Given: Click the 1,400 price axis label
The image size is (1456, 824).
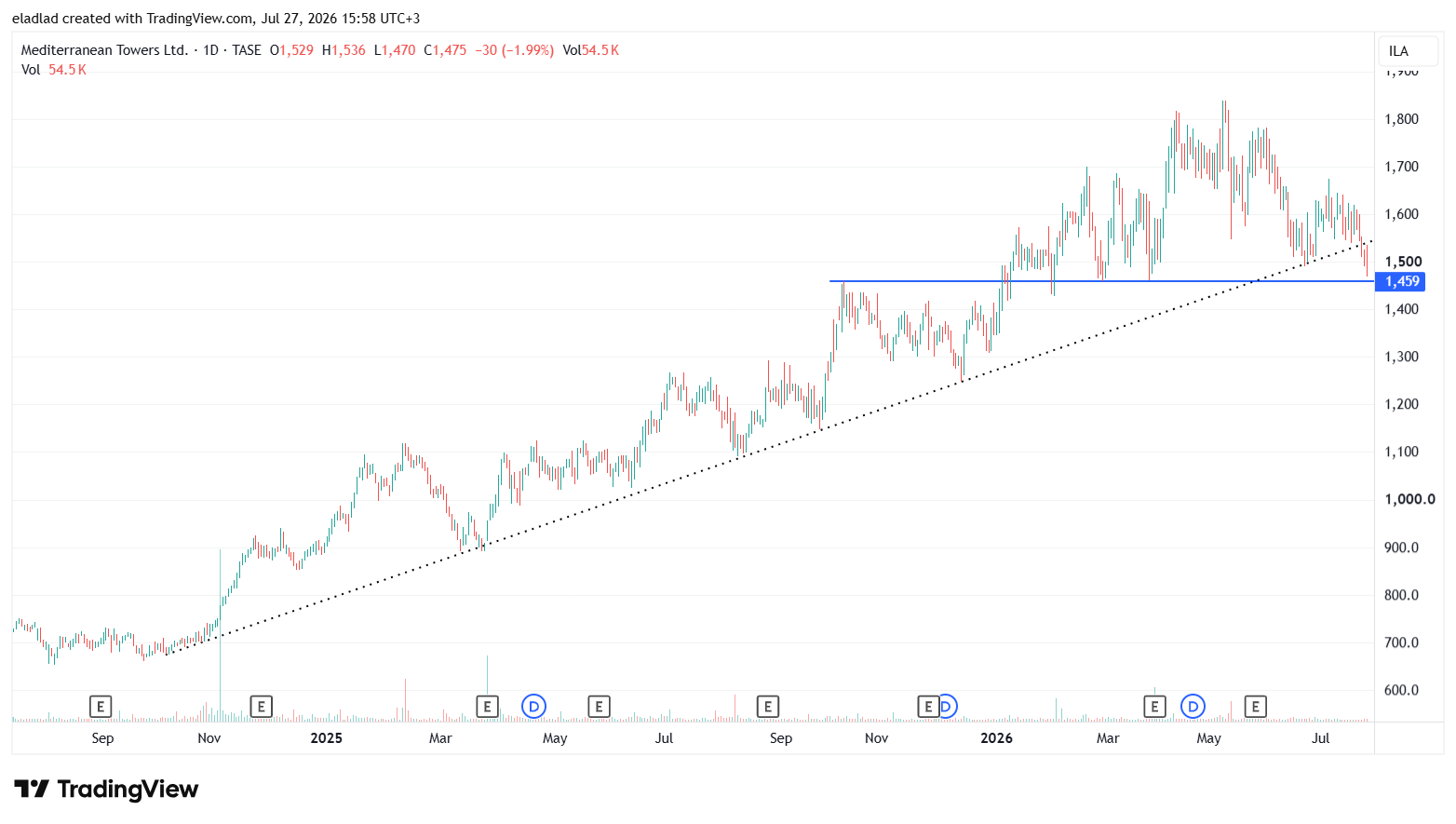Looking at the screenshot, I should (1401, 309).
